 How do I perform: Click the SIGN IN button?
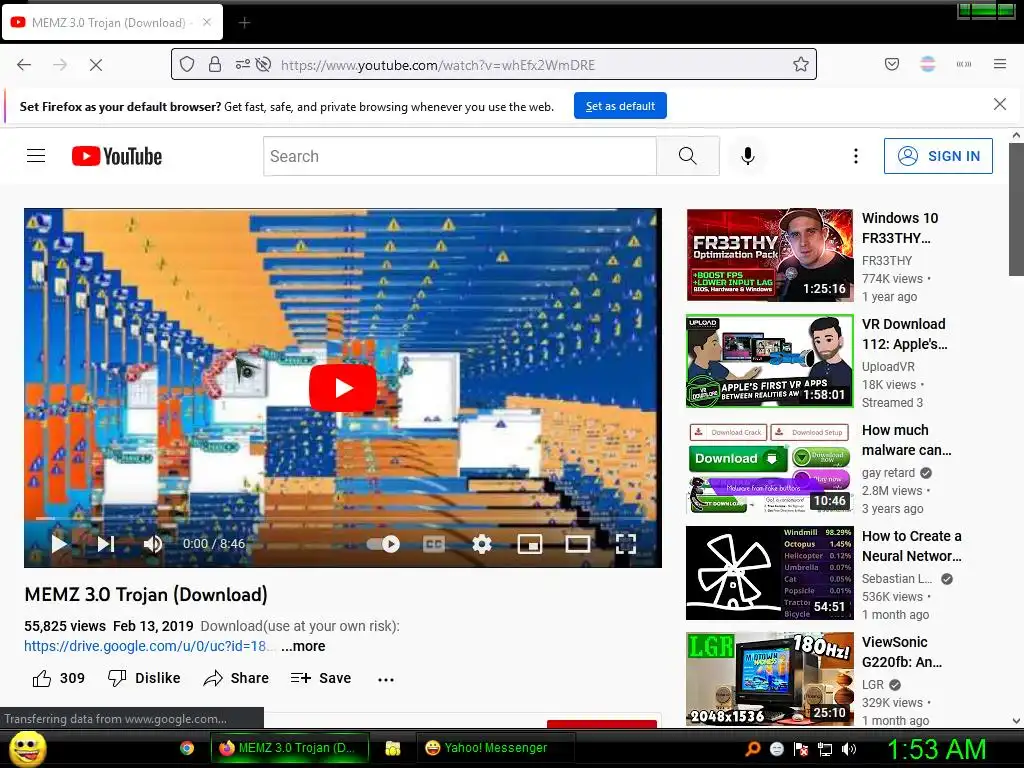(938, 156)
